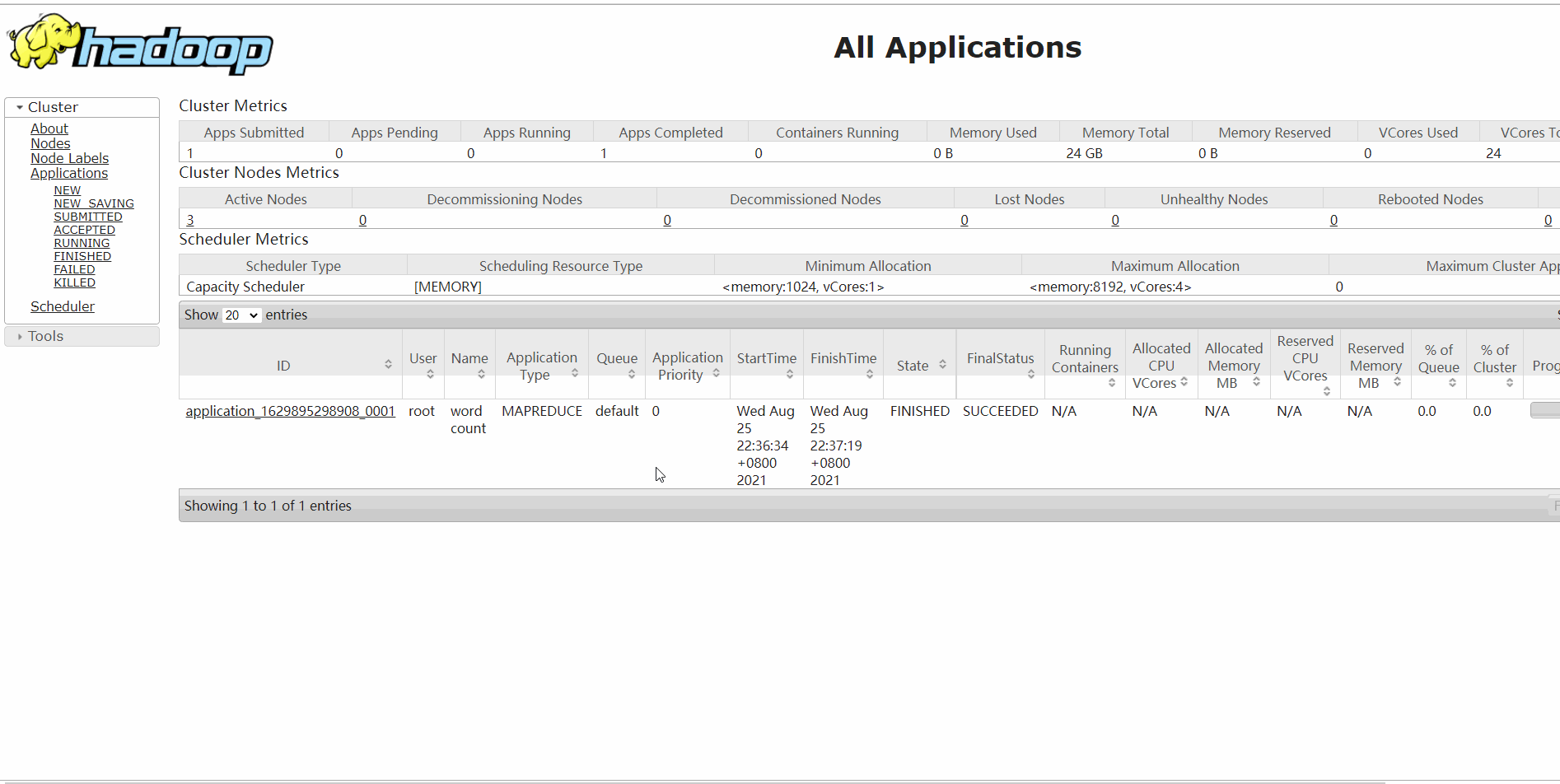
Task: Select the SUCCEEDED final status cell
Action: [x=1001, y=411]
